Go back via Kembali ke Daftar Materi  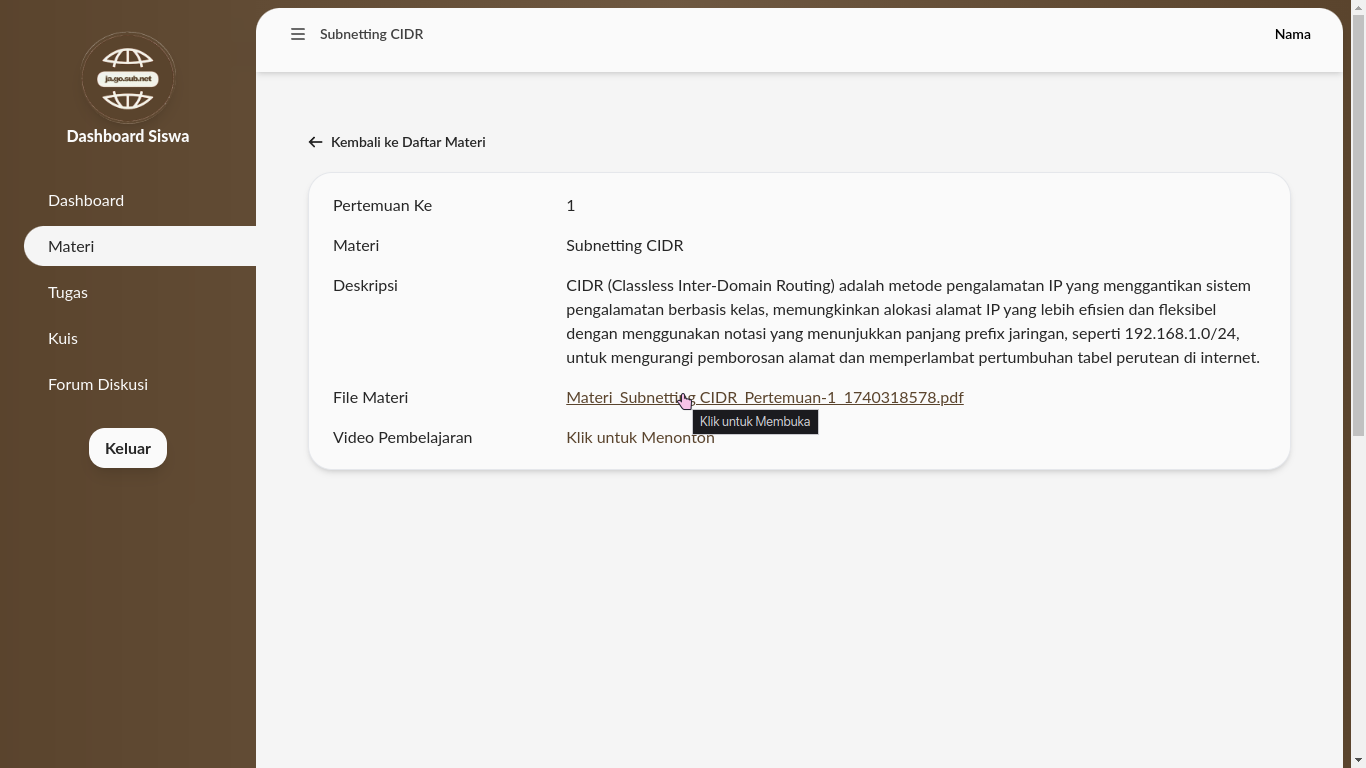pyautogui.click(x=408, y=142)
